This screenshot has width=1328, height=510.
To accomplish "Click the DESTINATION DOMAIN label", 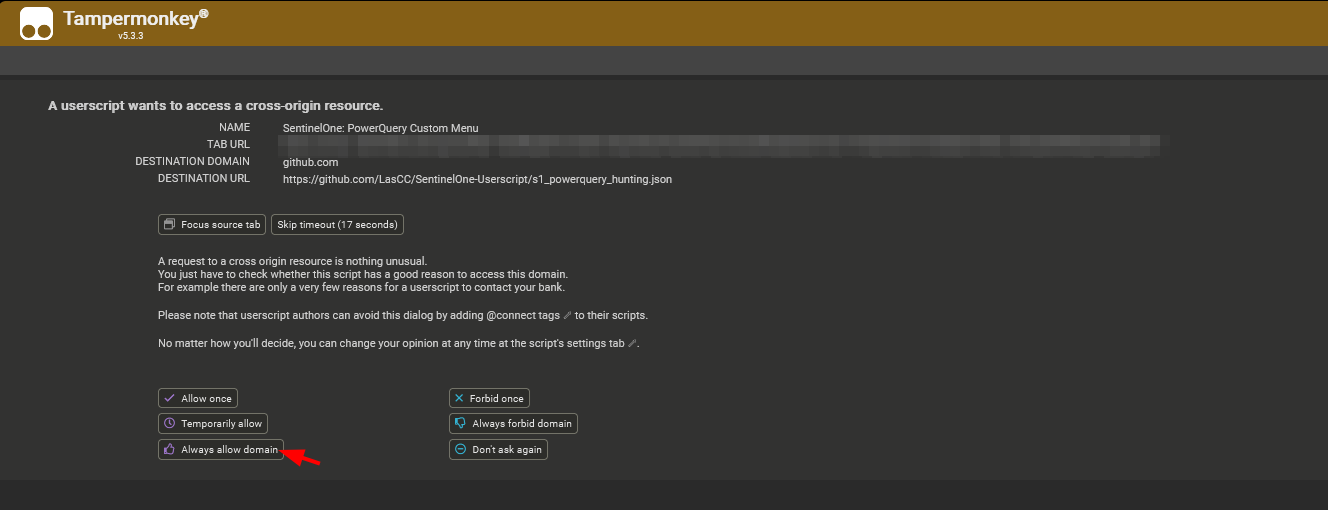I will click(x=193, y=162).
